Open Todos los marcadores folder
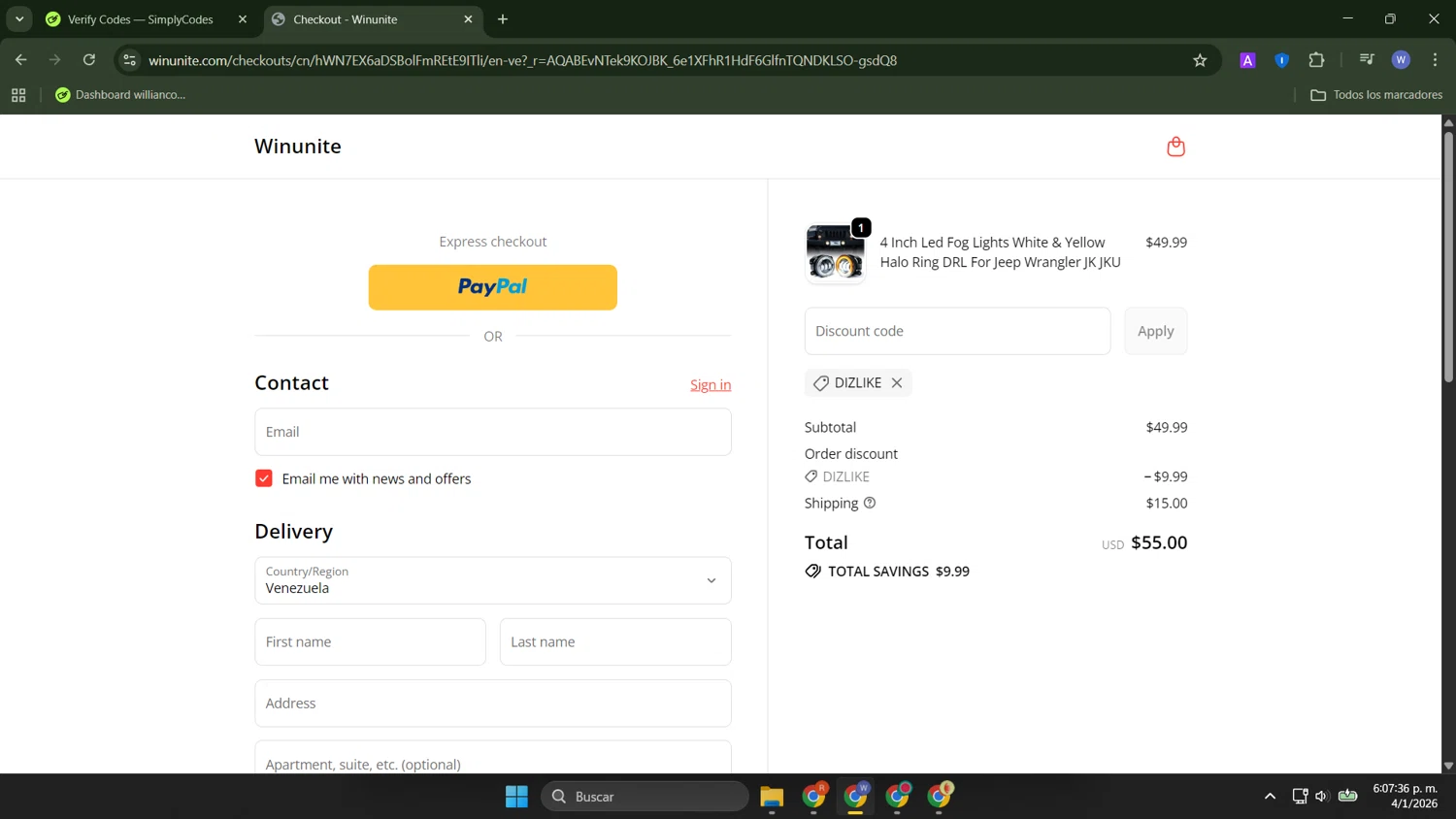Image resolution: width=1456 pixels, height=819 pixels. [x=1376, y=95]
